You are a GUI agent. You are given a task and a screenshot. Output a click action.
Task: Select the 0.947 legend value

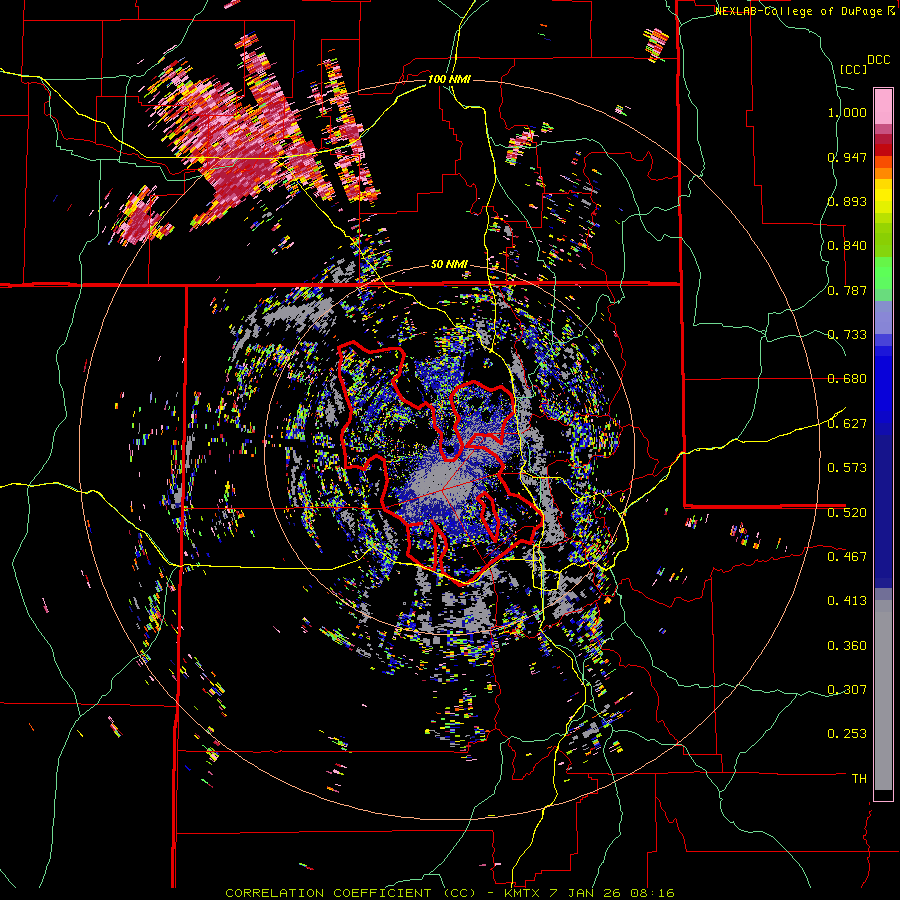(847, 157)
